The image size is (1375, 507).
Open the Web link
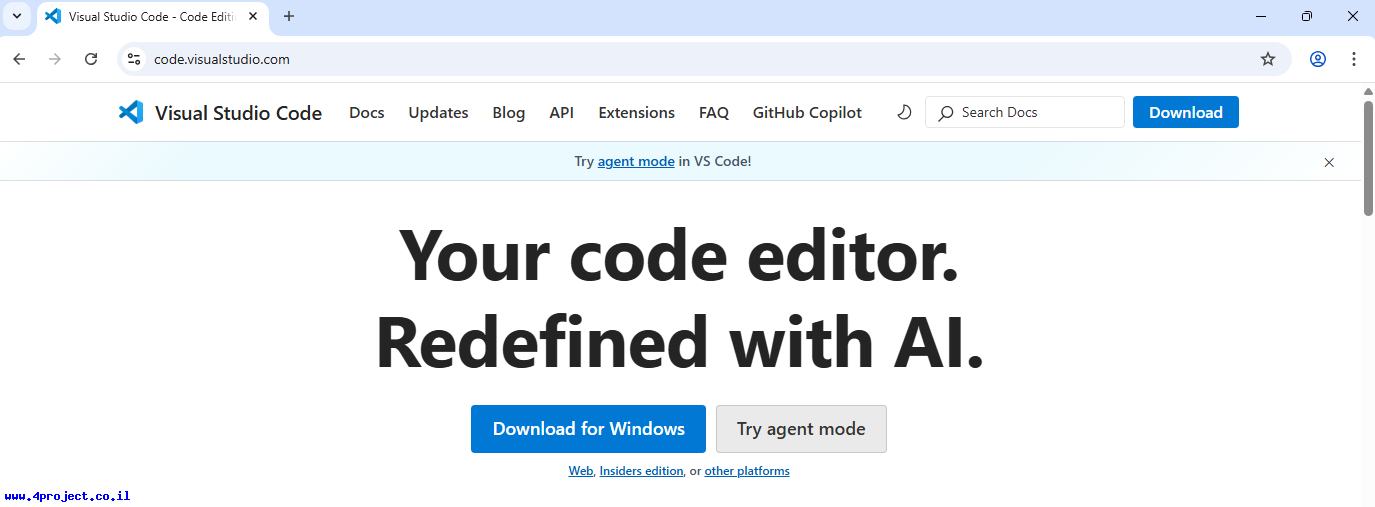pyautogui.click(x=581, y=471)
